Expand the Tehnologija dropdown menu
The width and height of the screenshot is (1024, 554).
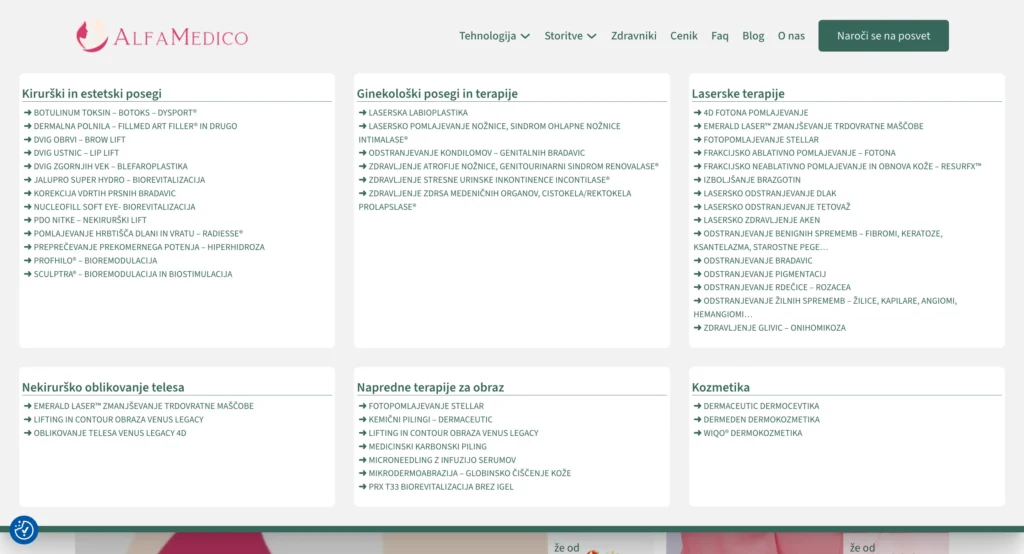pyautogui.click(x=494, y=36)
